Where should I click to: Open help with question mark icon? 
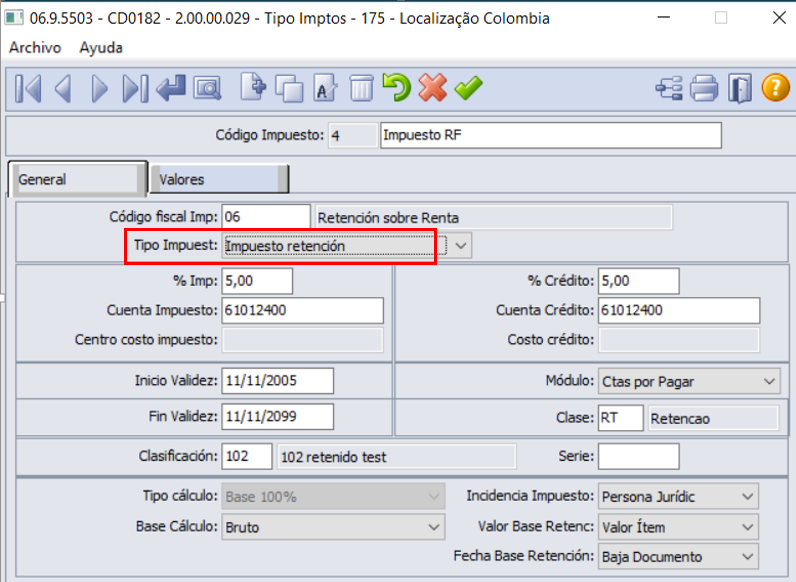[776, 87]
